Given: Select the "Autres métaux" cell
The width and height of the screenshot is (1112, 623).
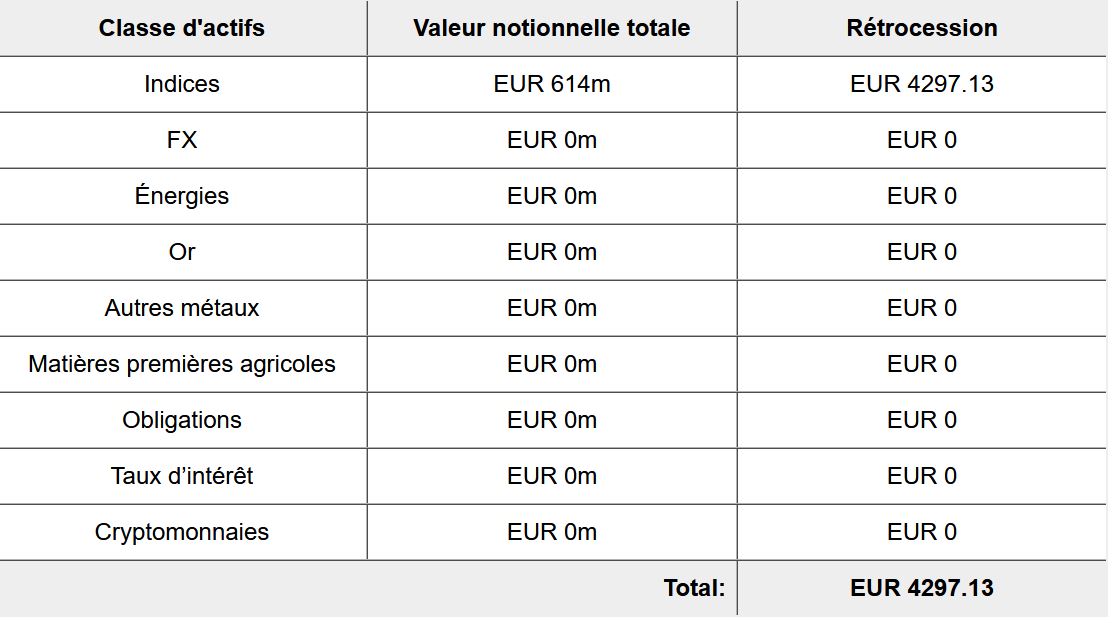Looking at the screenshot, I should pos(182,308).
